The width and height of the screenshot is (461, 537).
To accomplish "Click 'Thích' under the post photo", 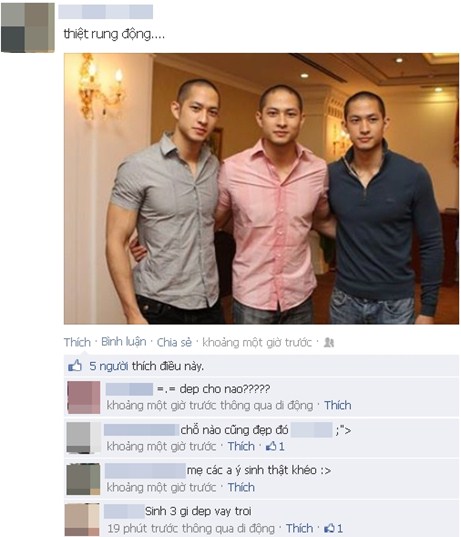I will pos(77,342).
